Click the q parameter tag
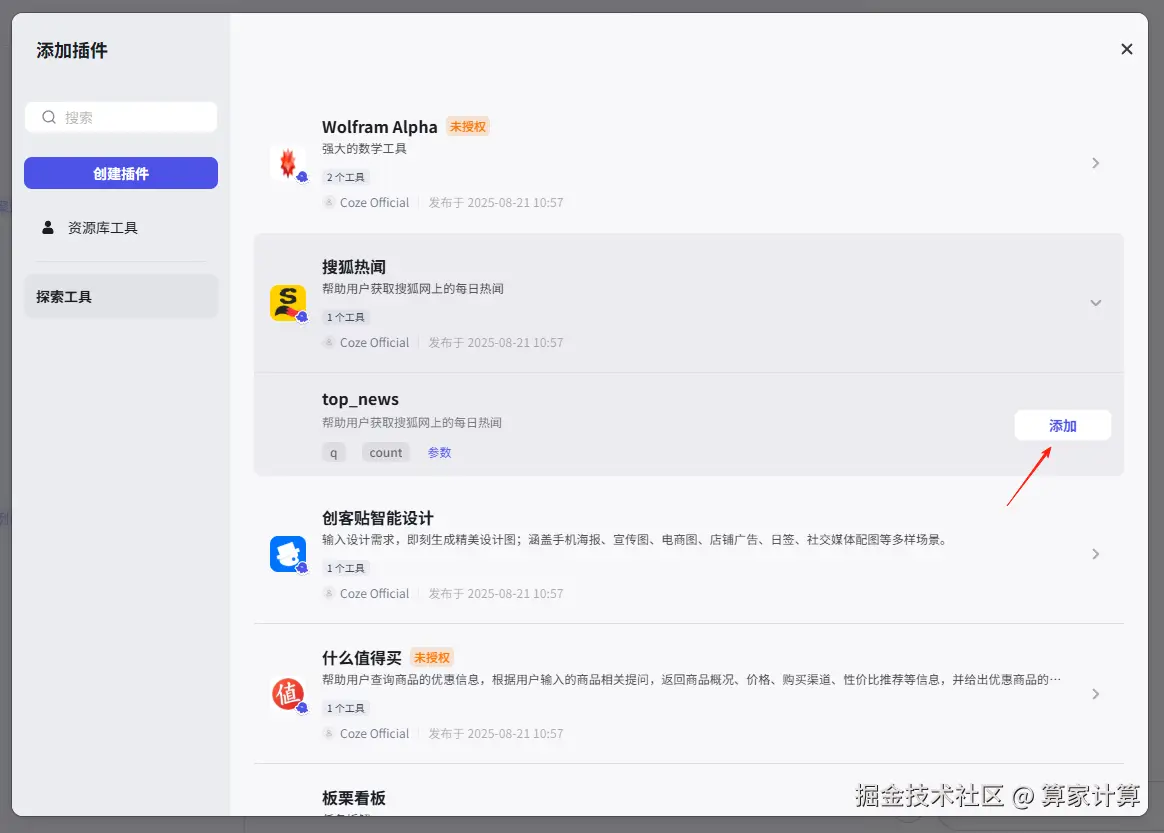 (333, 453)
